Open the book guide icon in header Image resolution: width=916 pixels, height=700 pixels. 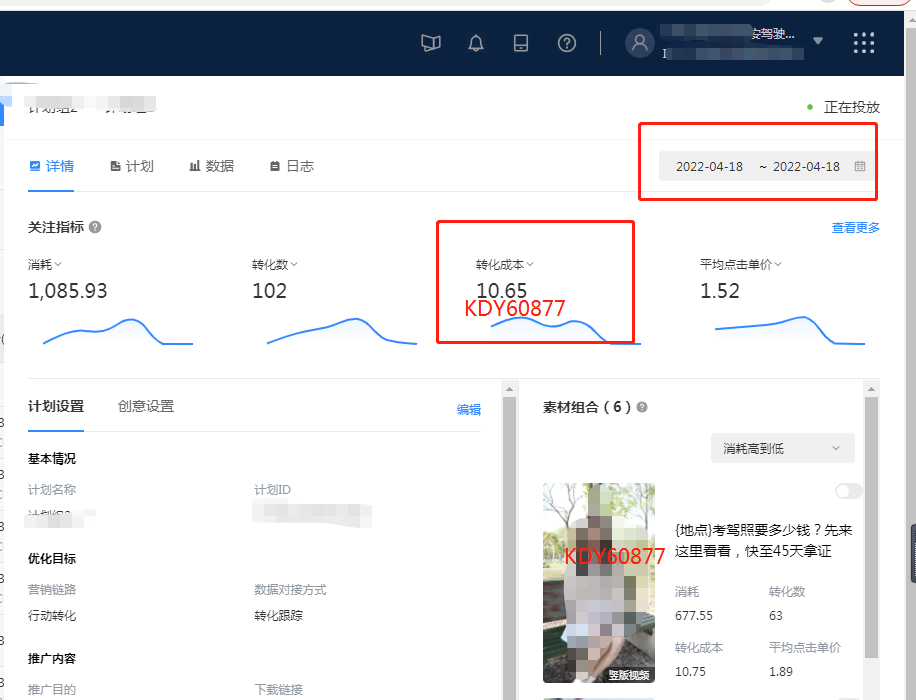click(431, 43)
